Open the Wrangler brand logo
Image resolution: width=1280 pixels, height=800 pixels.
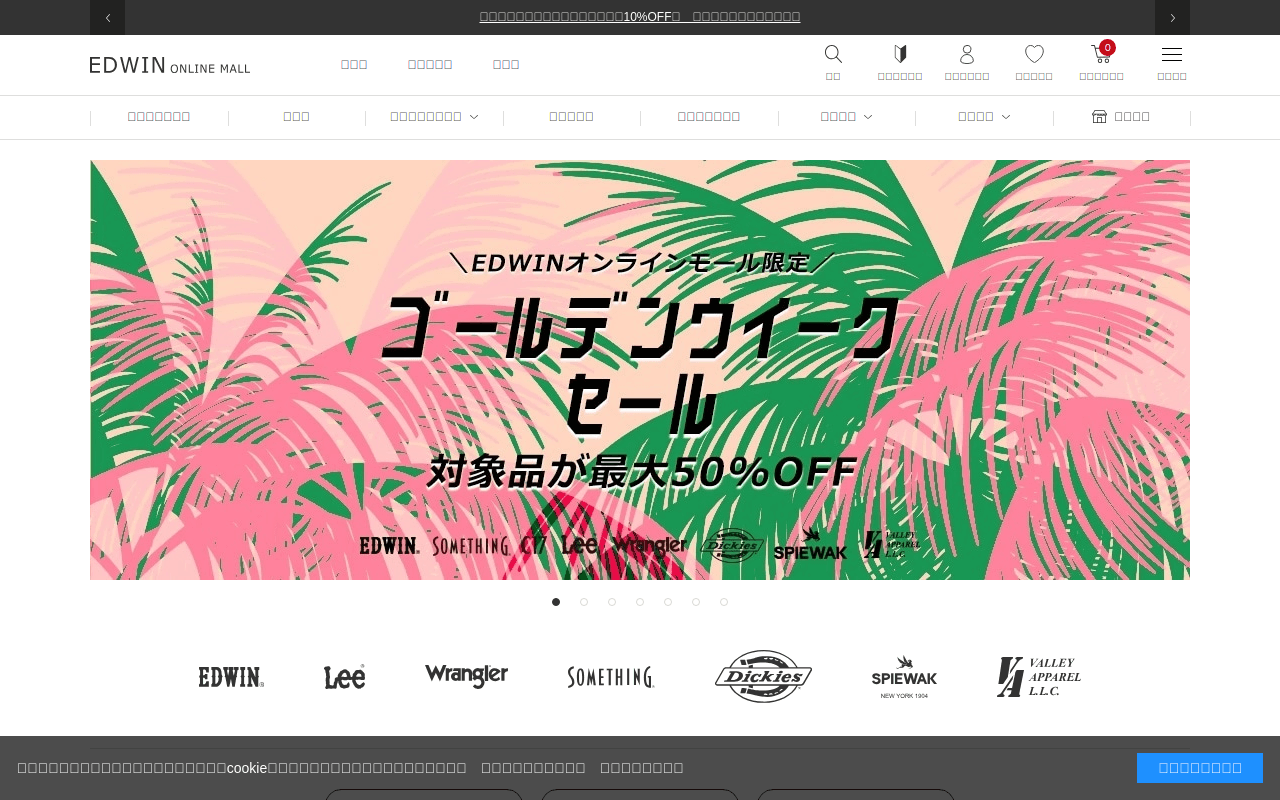[466, 676]
